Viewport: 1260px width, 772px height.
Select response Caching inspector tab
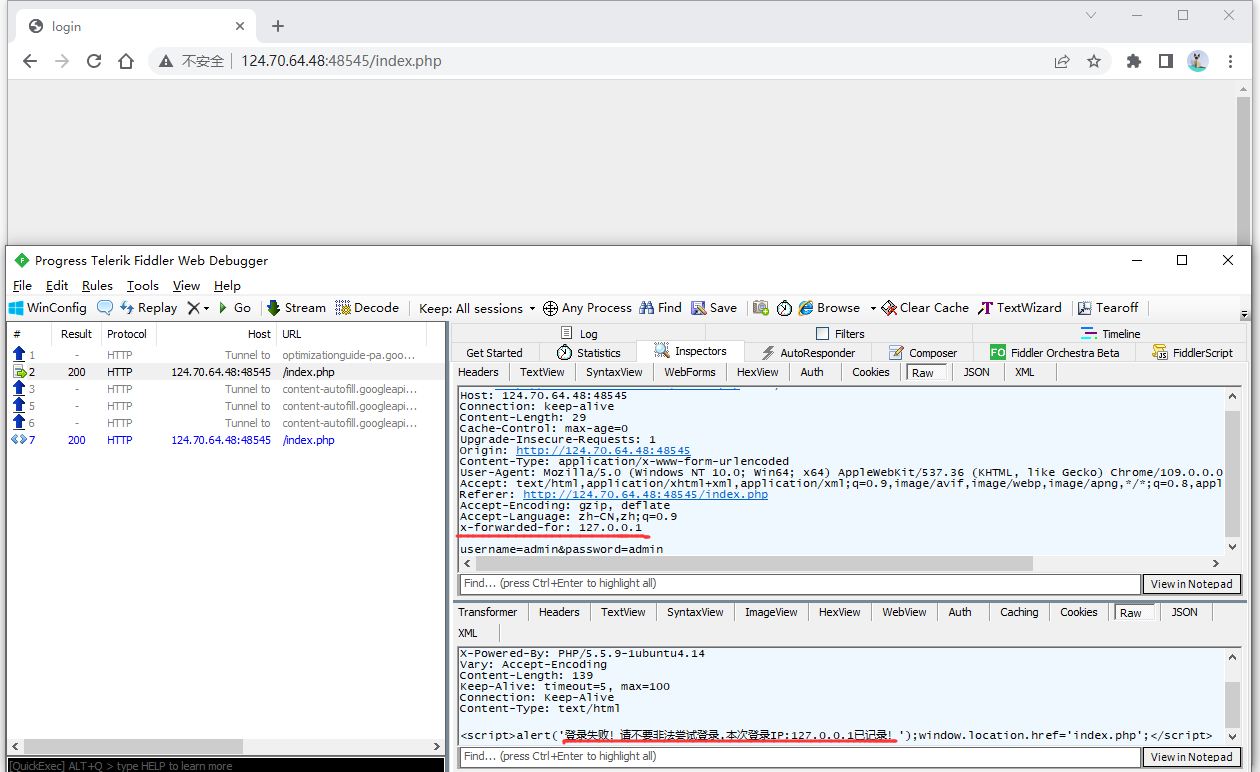1019,612
